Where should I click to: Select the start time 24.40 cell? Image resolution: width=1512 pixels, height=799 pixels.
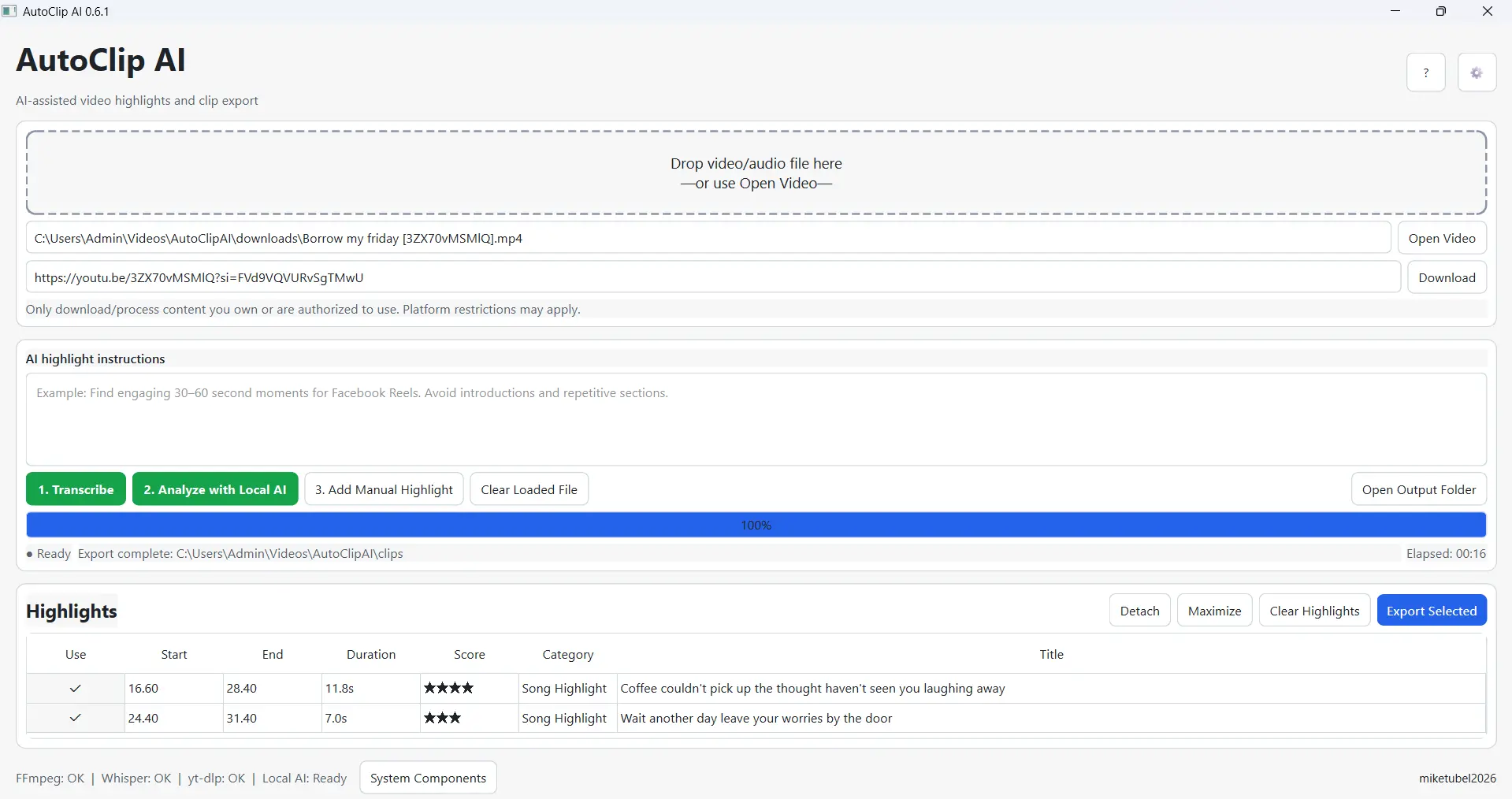click(174, 719)
